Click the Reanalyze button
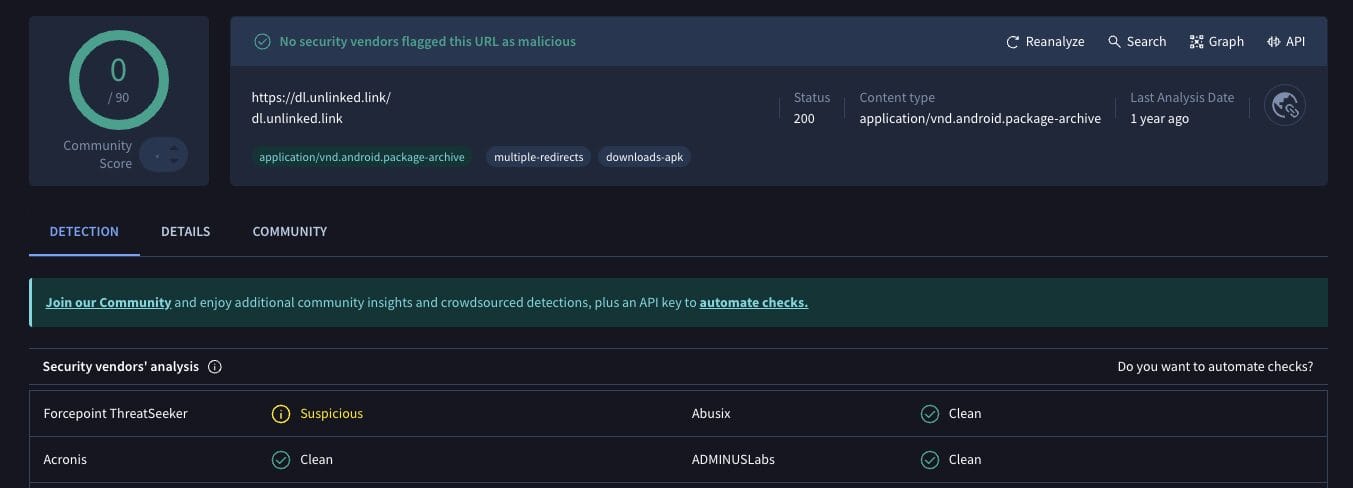 [x=1045, y=41]
